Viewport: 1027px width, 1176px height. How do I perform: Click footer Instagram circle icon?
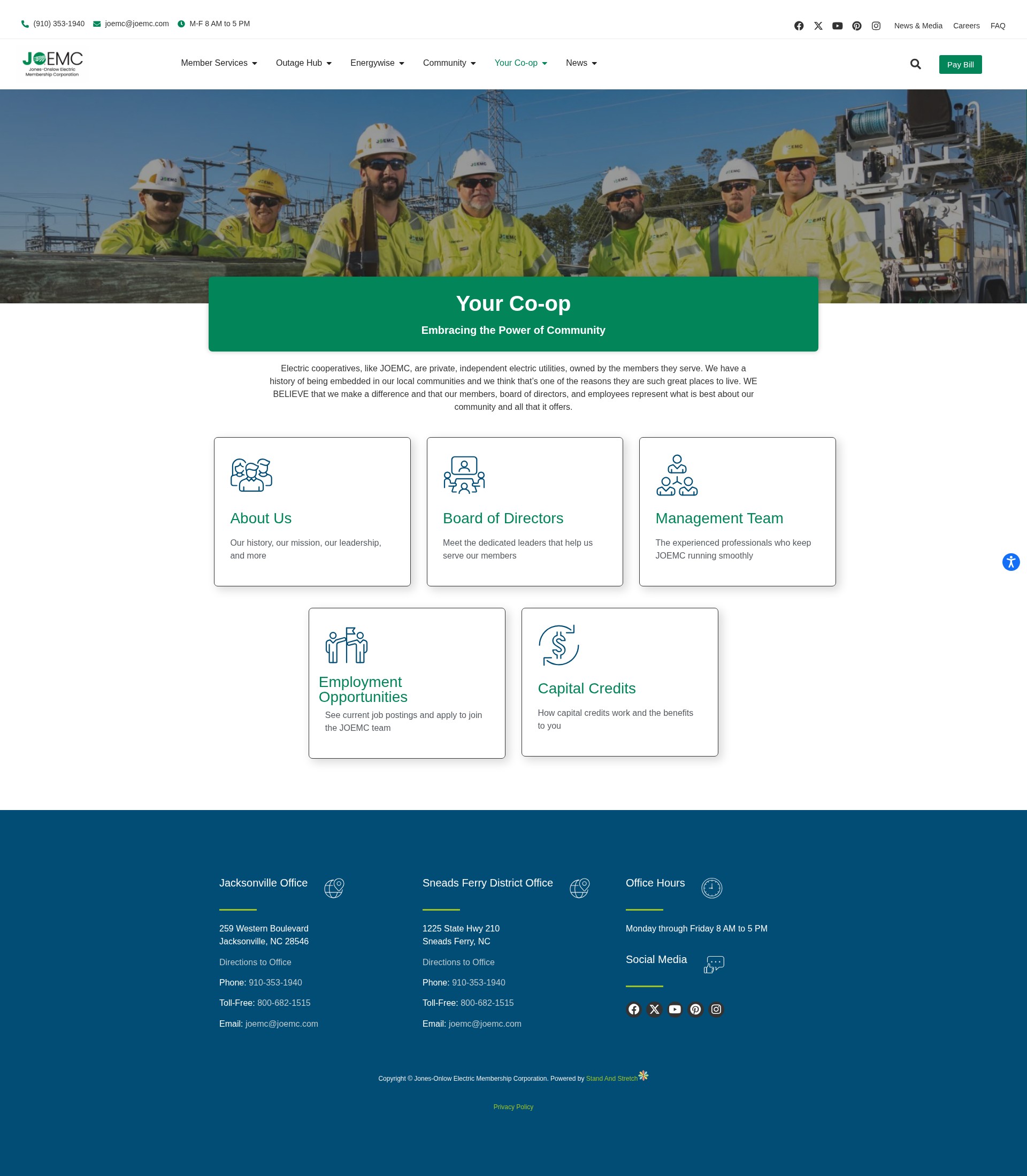[x=716, y=1009]
